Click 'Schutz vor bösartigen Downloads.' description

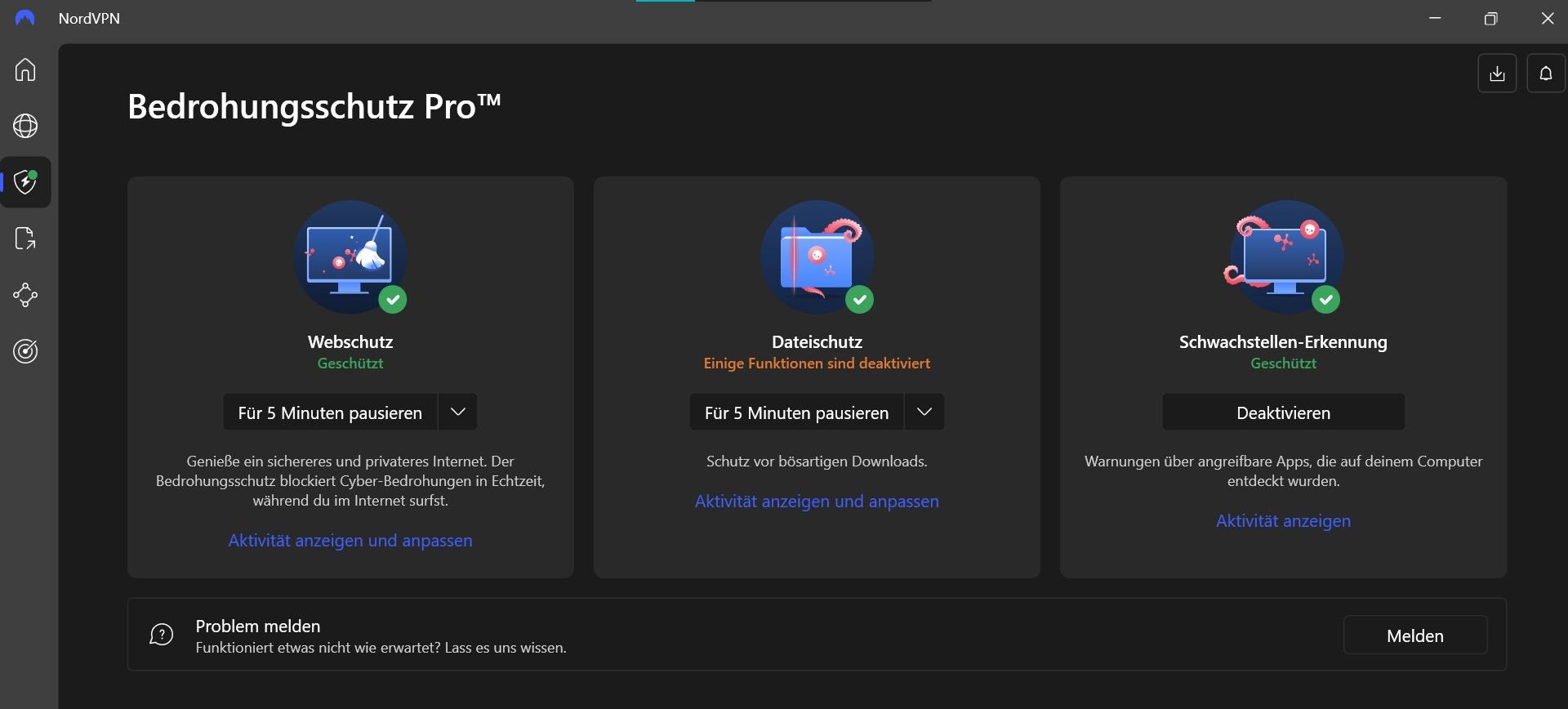click(817, 462)
